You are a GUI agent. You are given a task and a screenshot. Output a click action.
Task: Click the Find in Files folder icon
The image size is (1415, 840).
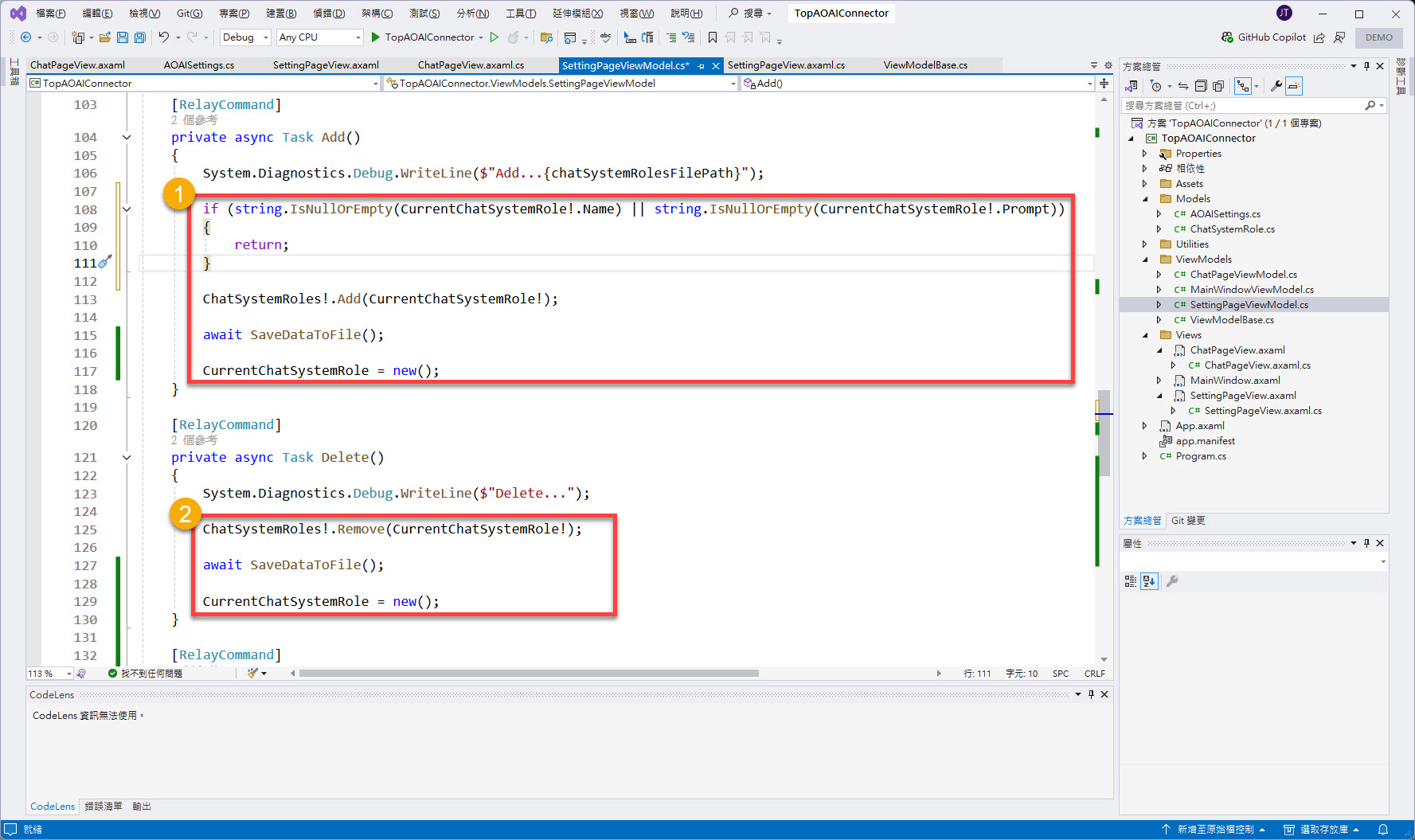pyautogui.click(x=546, y=37)
